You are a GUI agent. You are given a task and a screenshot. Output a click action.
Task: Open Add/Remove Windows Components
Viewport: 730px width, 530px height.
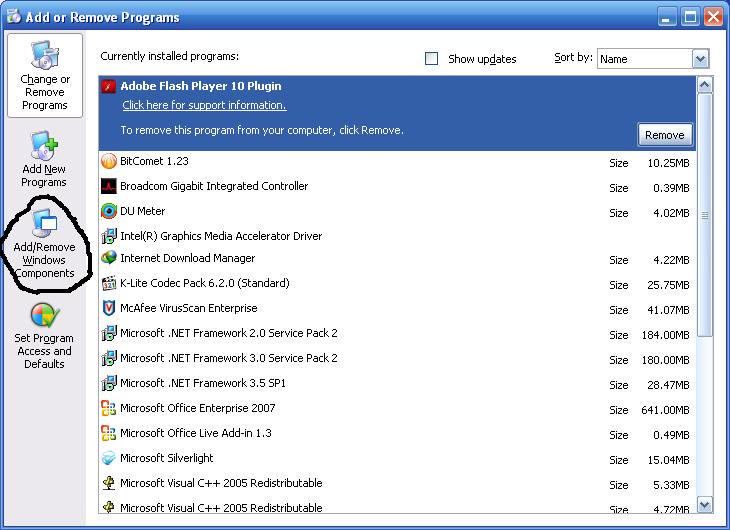pyautogui.click(x=44, y=244)
